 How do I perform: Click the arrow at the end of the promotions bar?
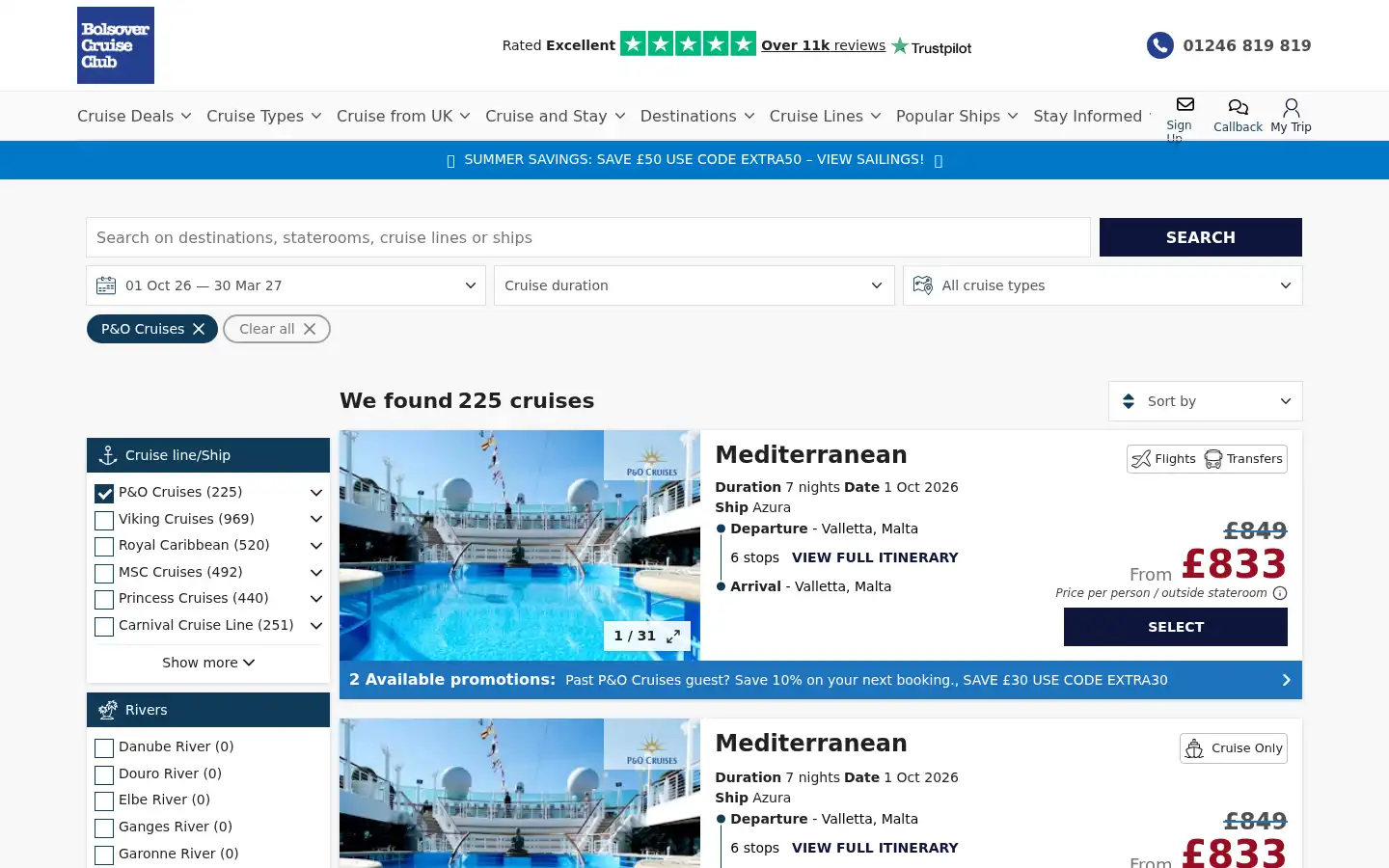pyautogui.click(x=1286, y=680)
